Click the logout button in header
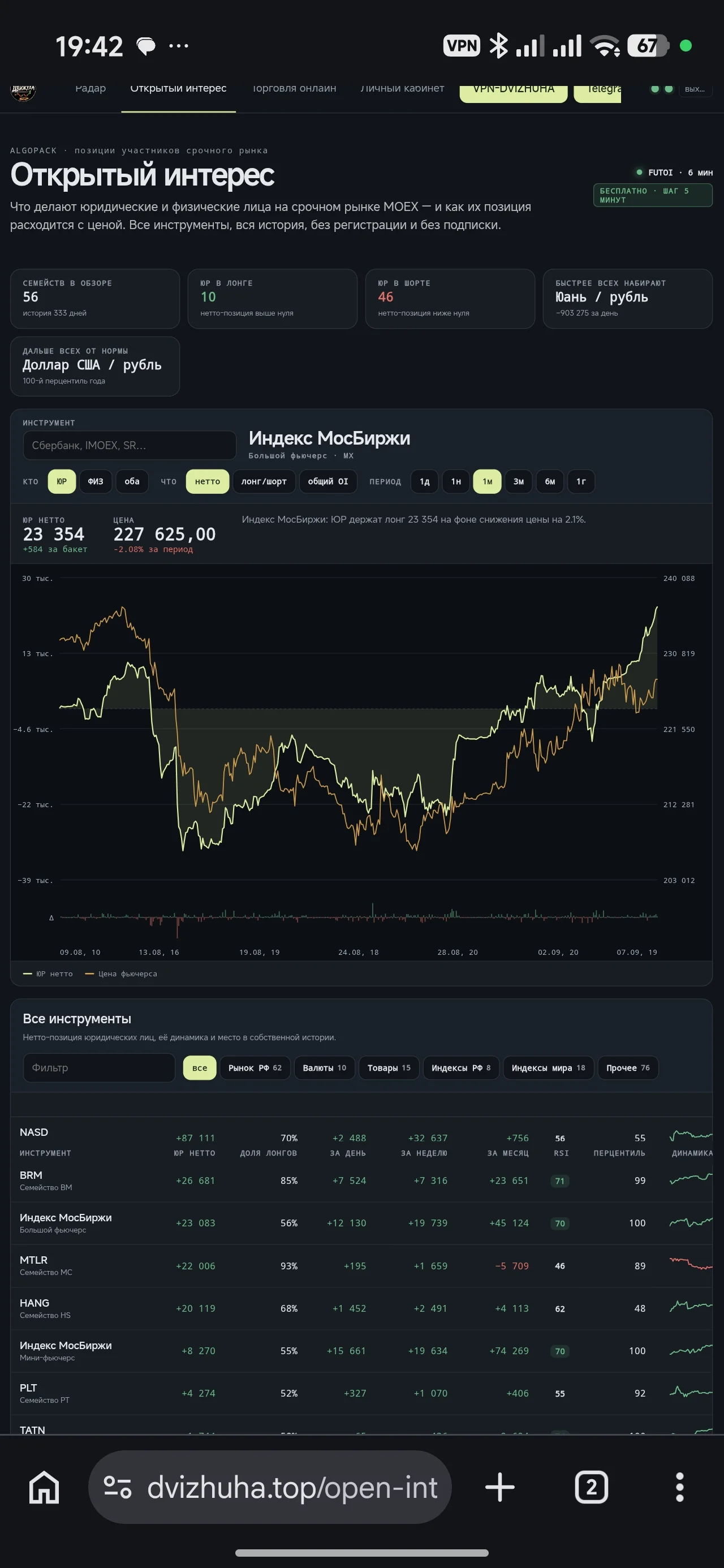 tap(695, 89)
